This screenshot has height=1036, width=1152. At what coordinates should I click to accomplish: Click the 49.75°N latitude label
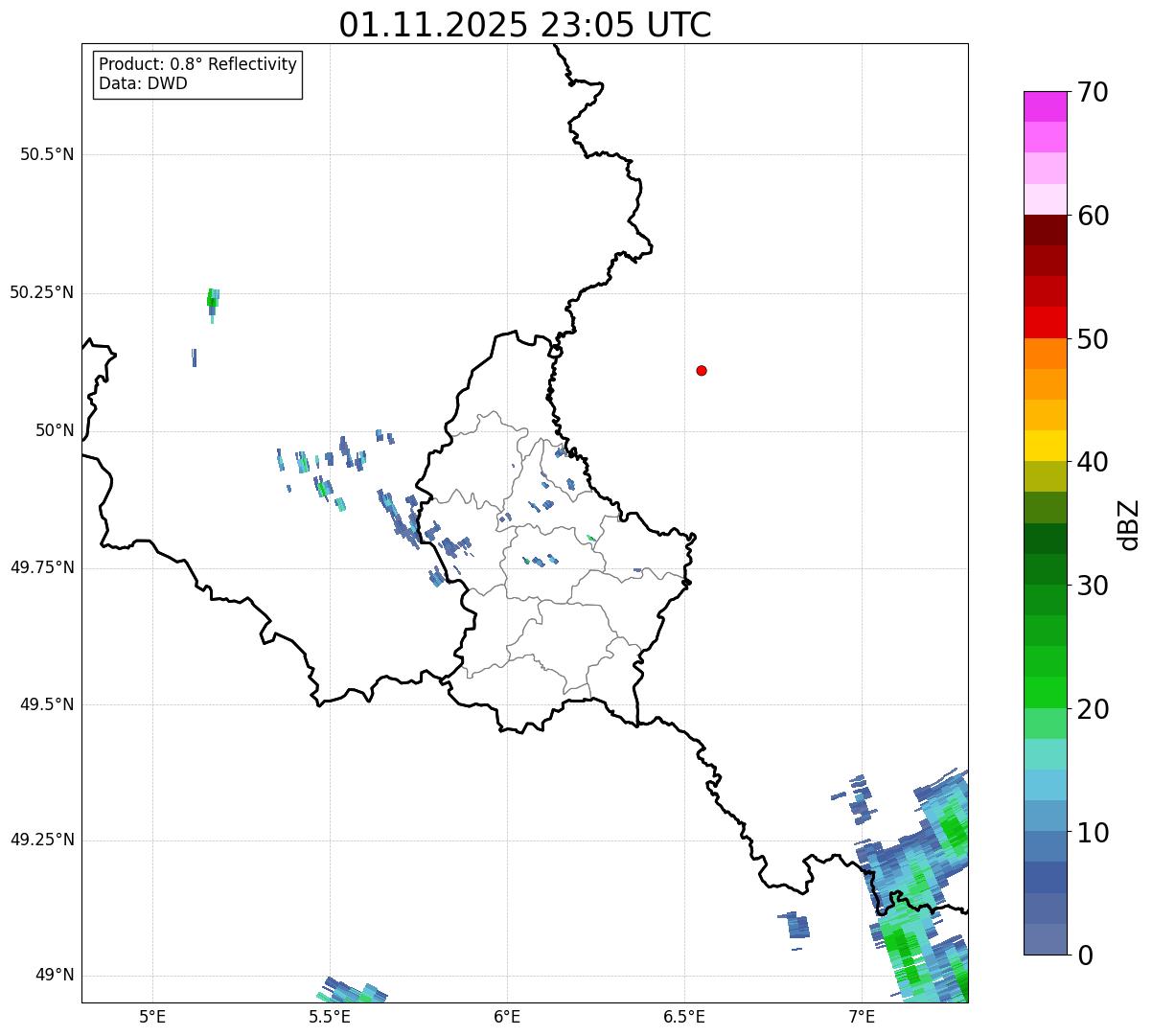click(x=42, y=567)
